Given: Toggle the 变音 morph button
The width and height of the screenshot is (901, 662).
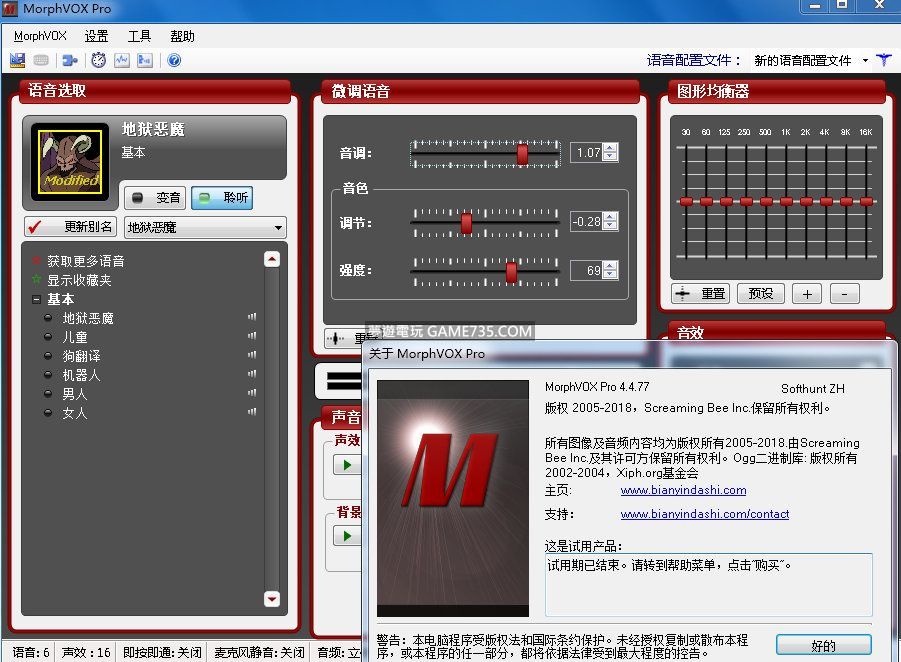Looking at the screenshot, I should (155, 198).
